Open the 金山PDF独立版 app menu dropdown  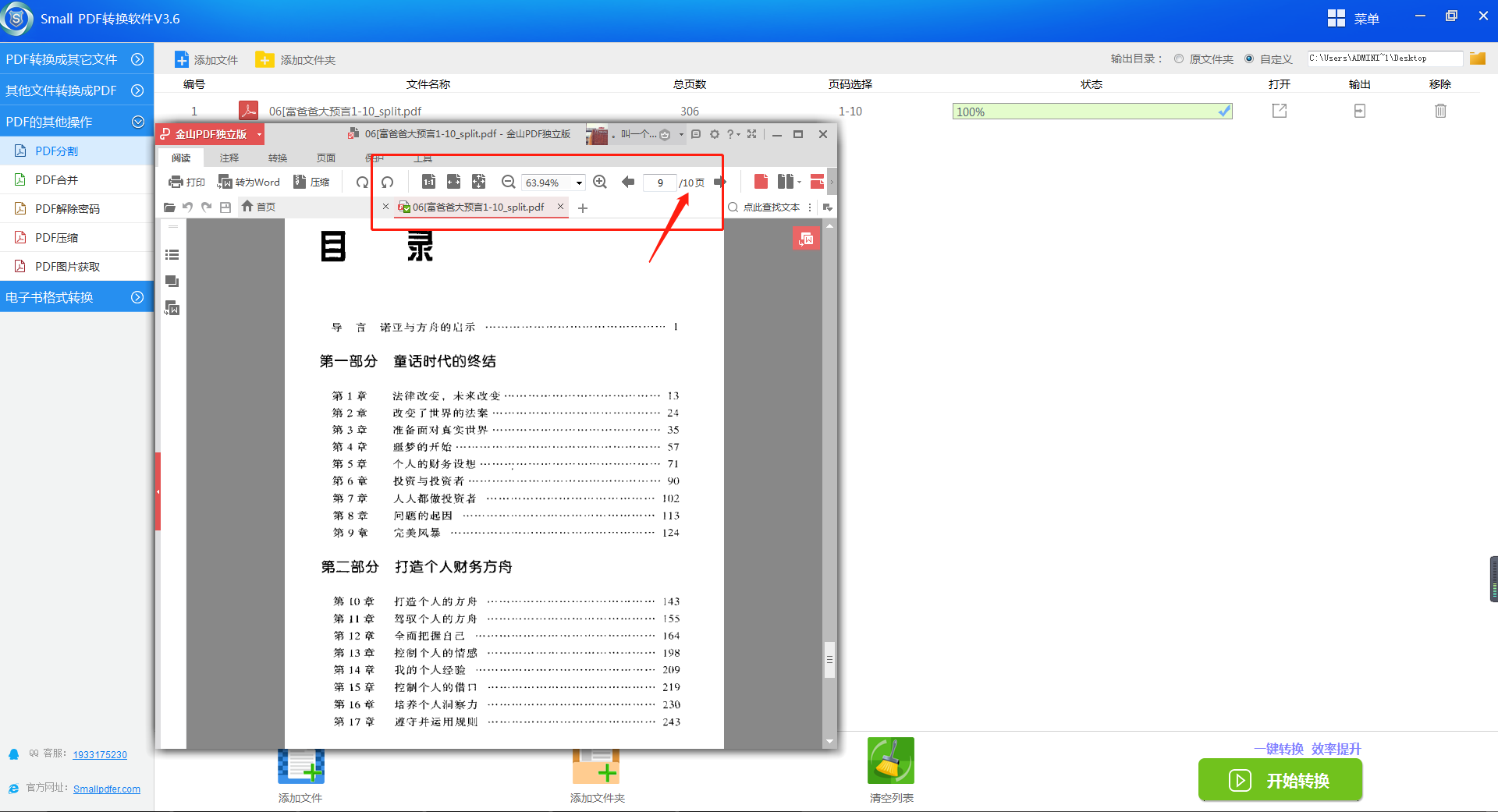click(259, 134)
